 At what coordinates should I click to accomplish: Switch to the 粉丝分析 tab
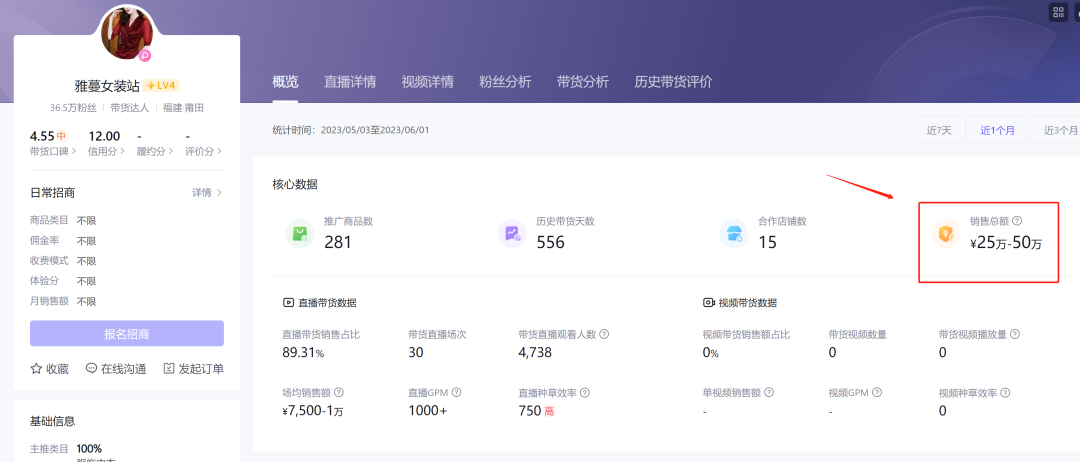506,82
